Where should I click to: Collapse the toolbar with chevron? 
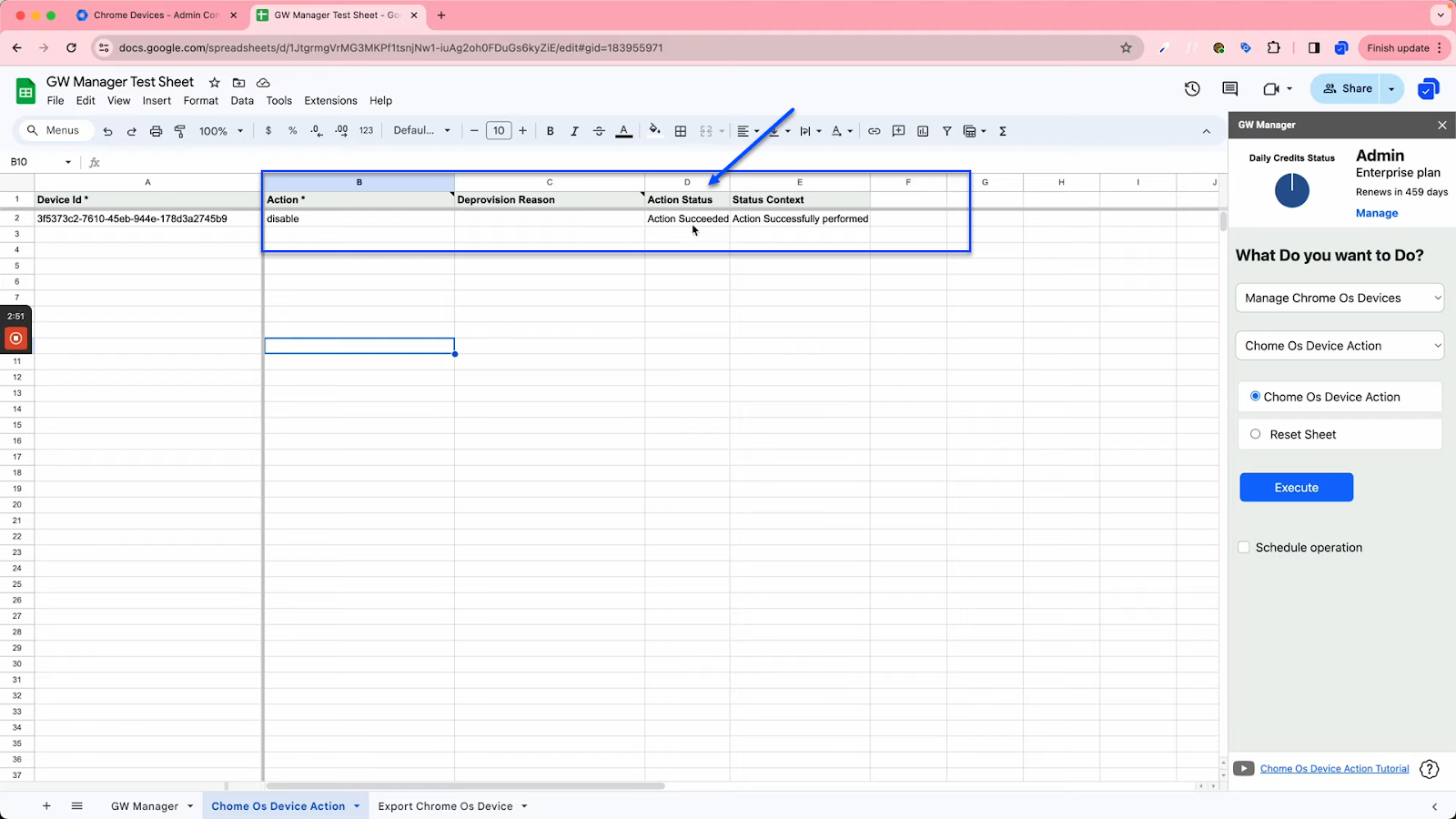[1206, 131]
